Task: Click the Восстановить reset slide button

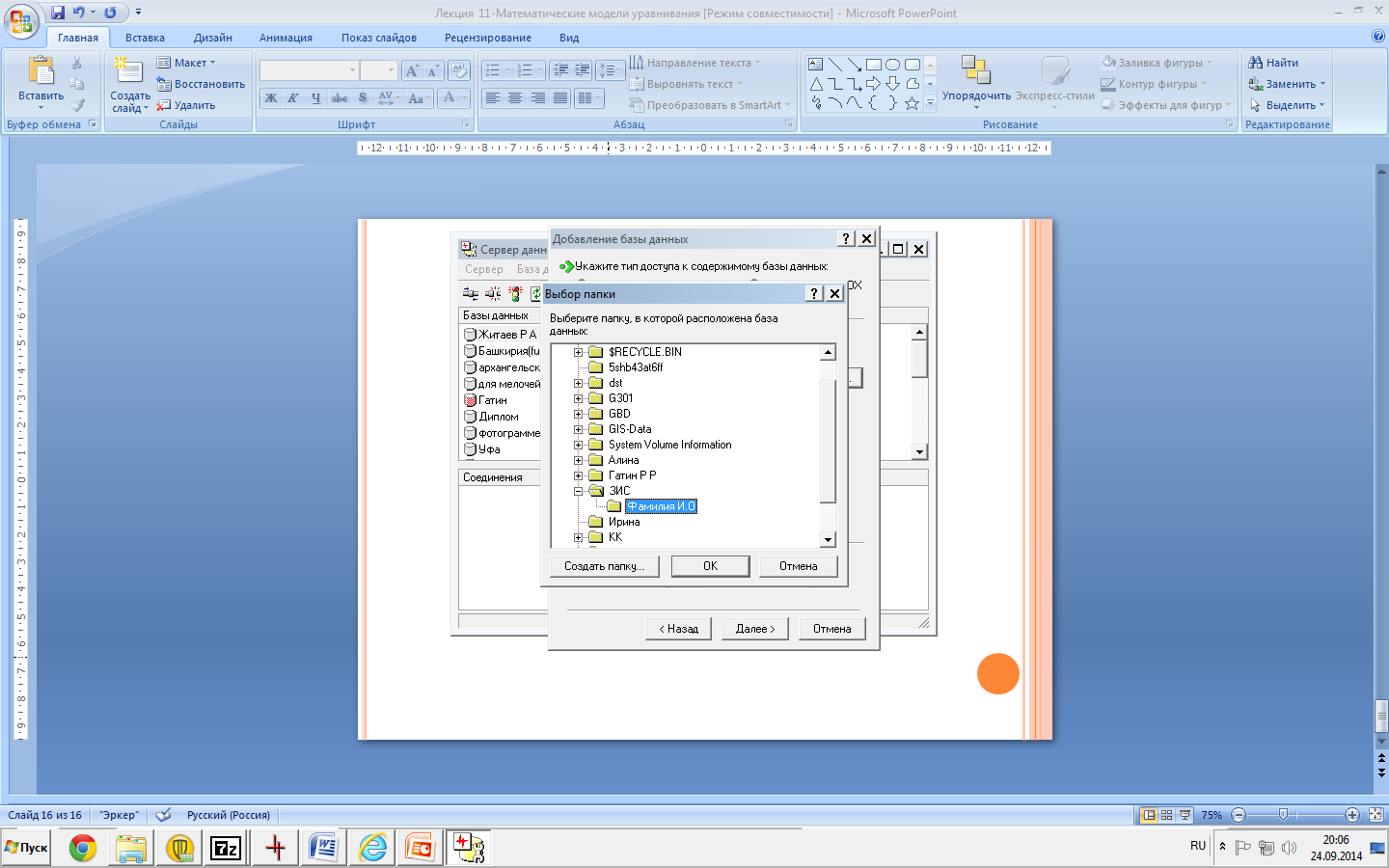Action: (x=201, y=84)
